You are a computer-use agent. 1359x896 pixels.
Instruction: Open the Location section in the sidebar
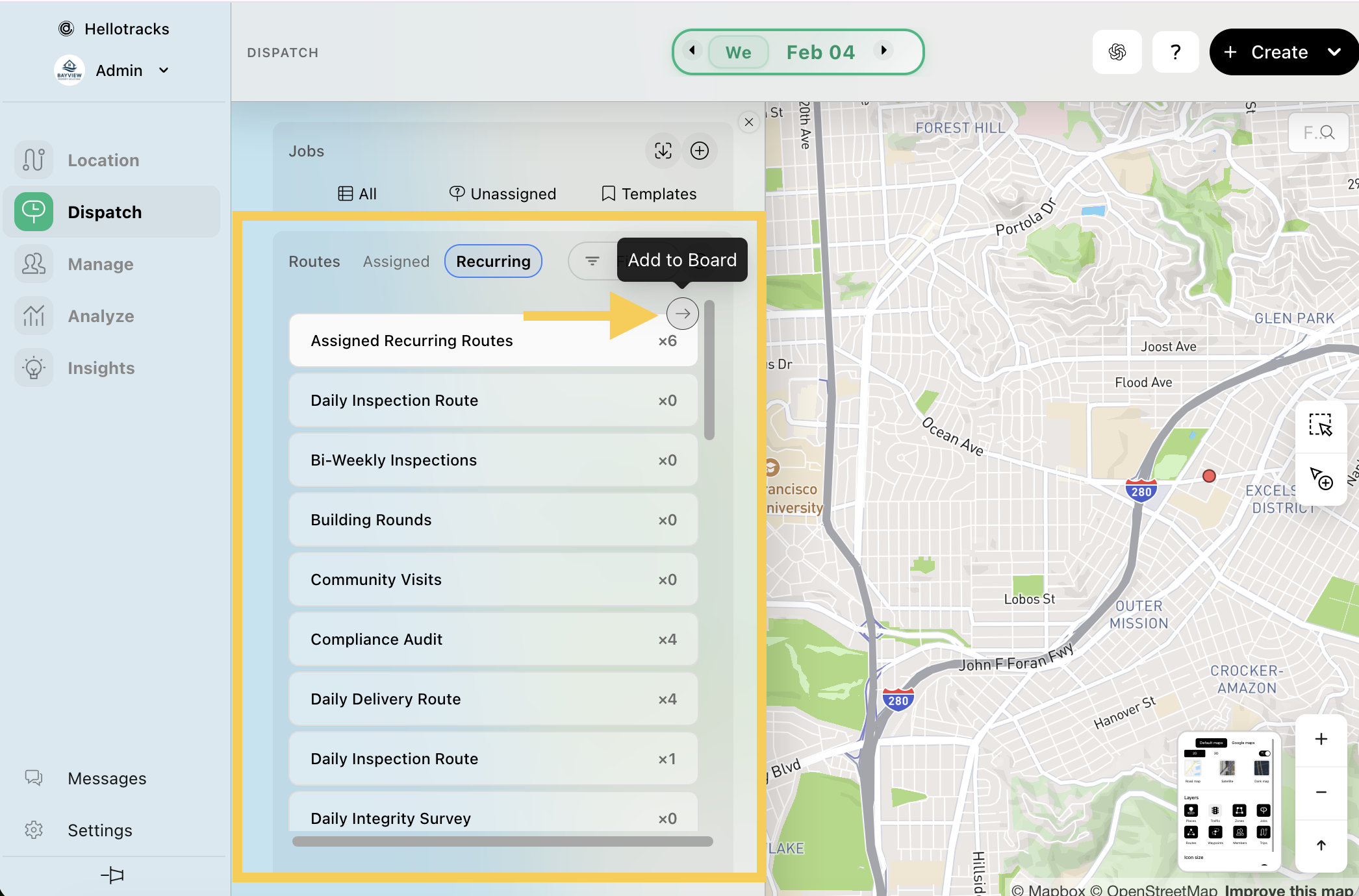tap(103, 160)
